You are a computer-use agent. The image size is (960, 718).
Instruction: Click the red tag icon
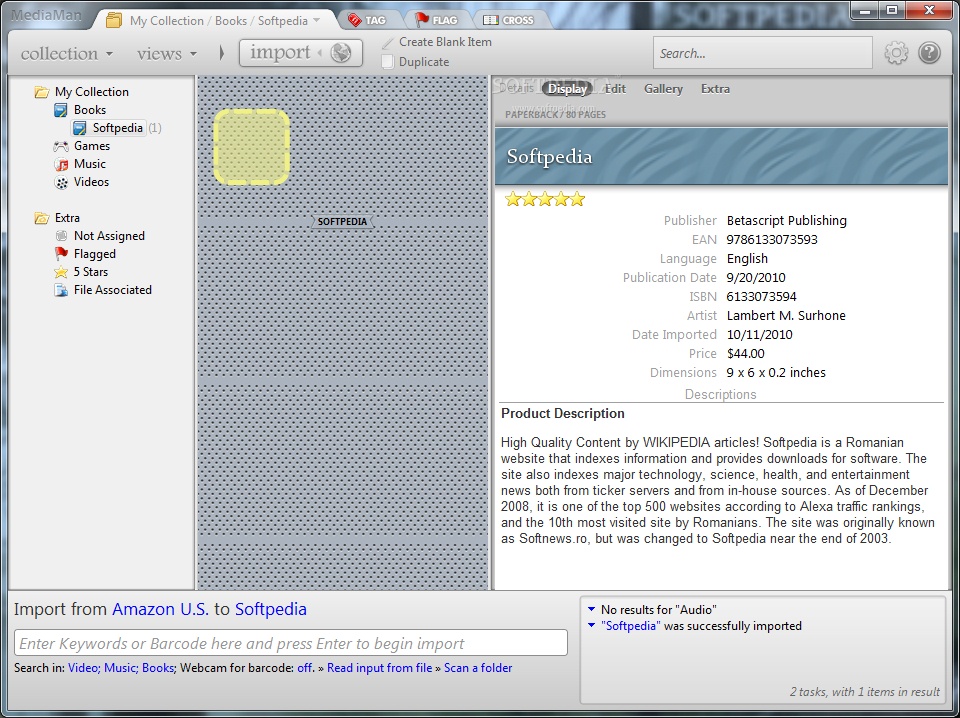[x=354, y=20]
